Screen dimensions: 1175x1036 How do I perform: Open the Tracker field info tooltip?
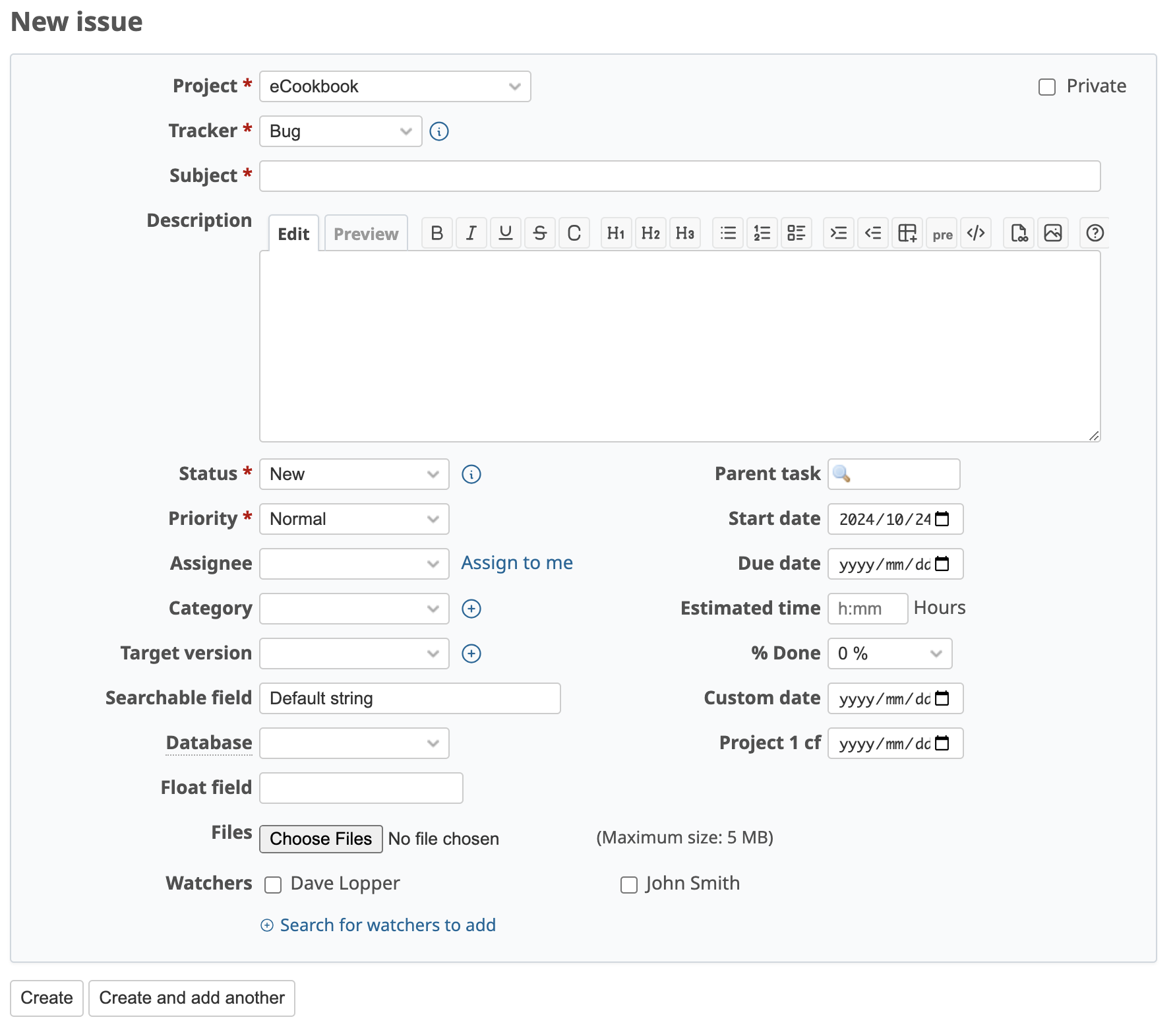(439, 131)
